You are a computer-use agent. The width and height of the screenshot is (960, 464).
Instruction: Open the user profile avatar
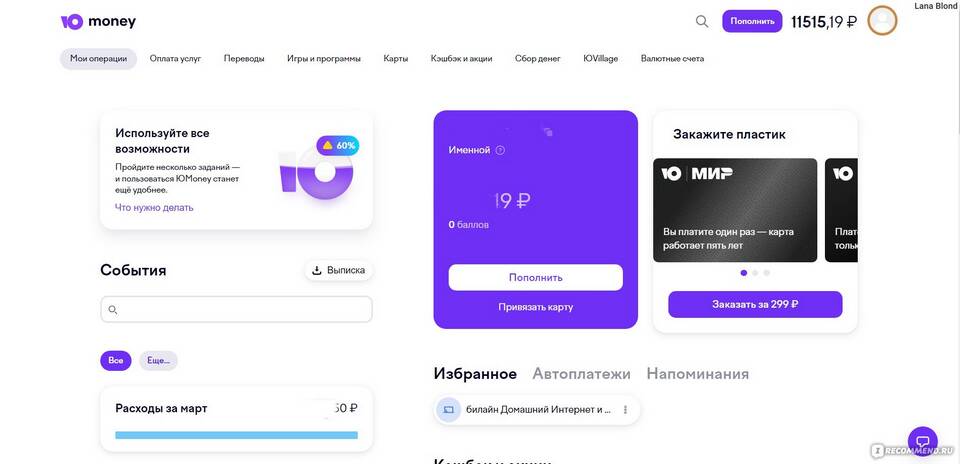(x=882, y=21)
